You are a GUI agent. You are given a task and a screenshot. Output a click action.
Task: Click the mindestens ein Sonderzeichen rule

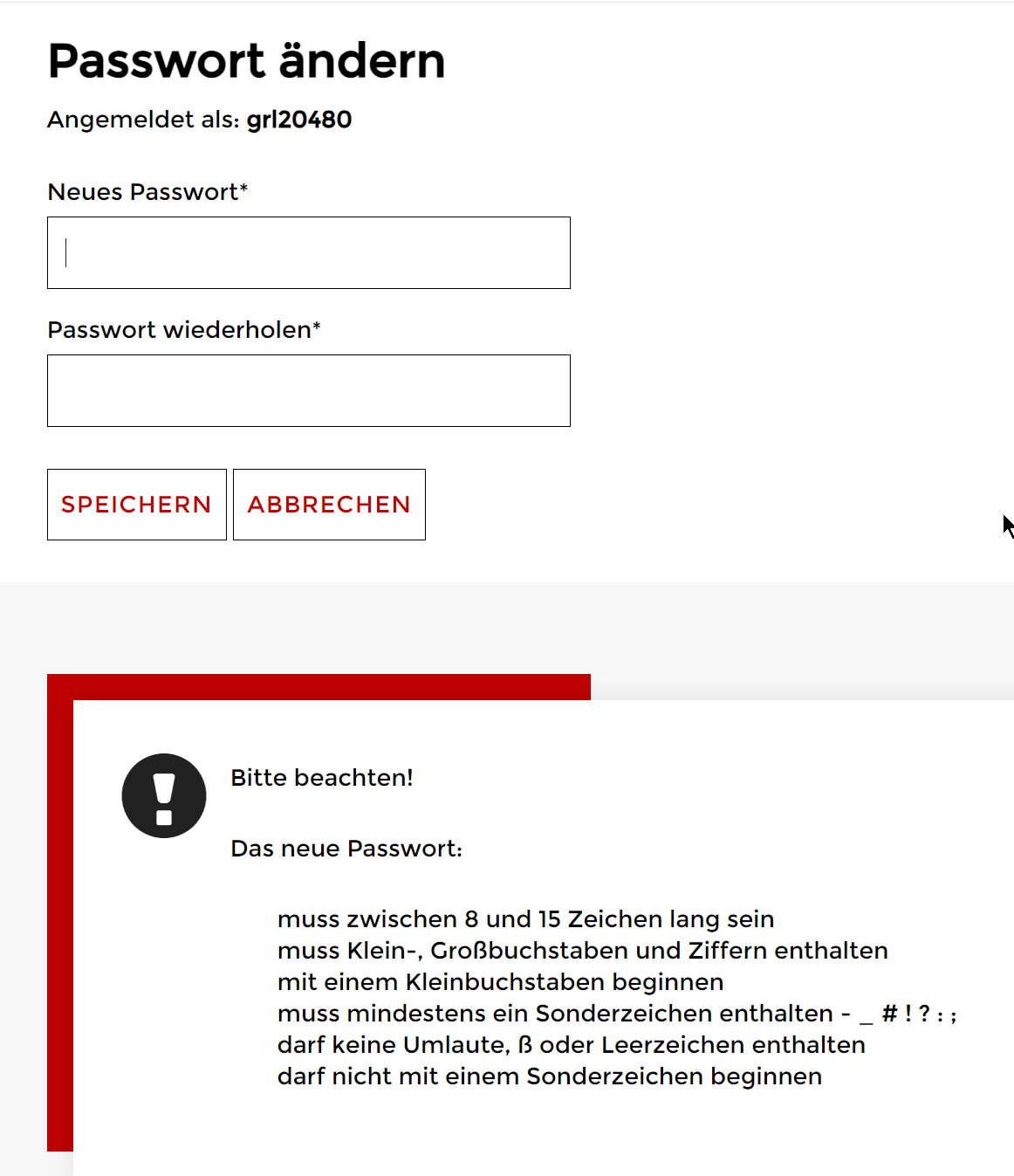point(617,1014)
